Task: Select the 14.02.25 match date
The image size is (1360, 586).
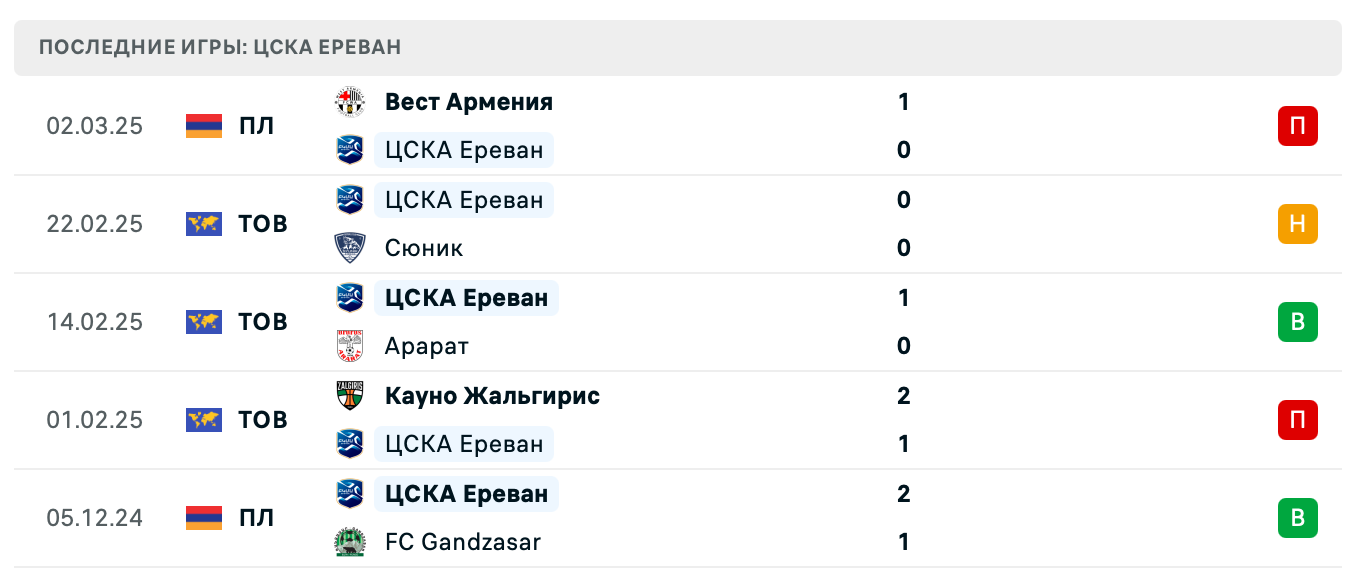Action: pos(95,322)
